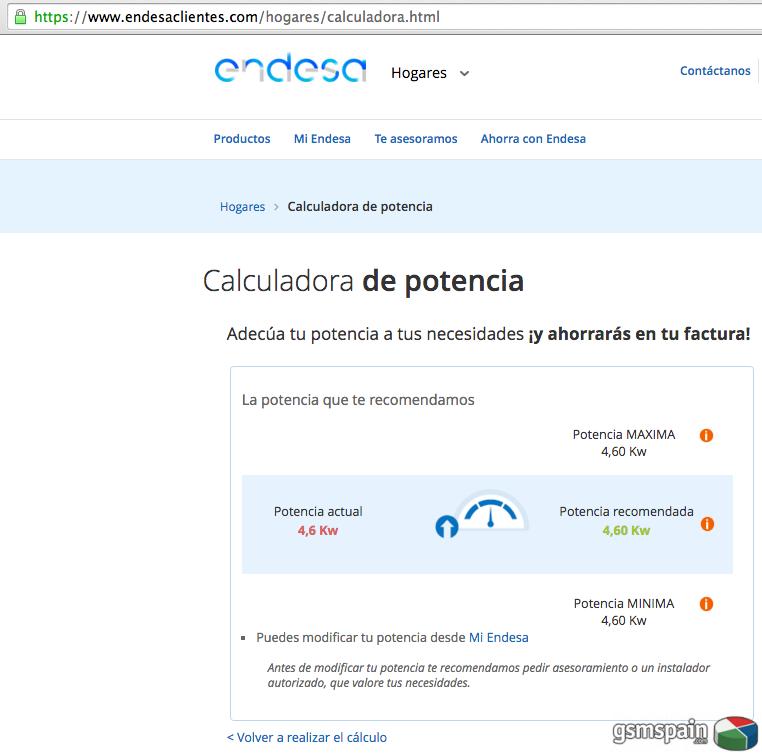Viewport: 762px width, 754px height.
Task: Click the Potencia recomendada label
Action: point(626,512)
